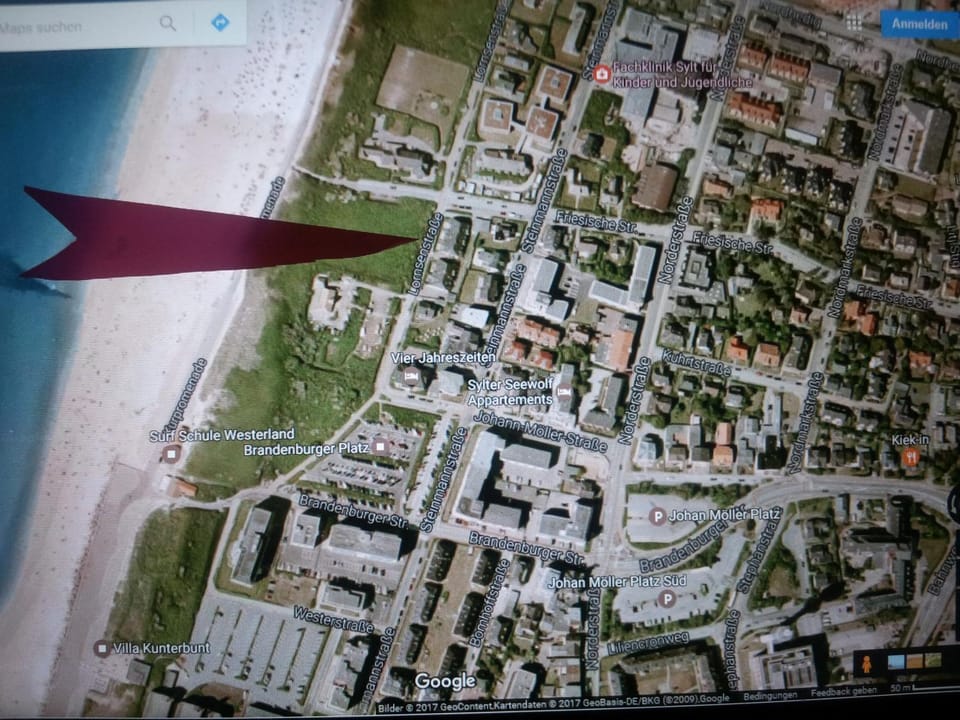Select the Kiek-in restaurant marker
Image resolution: width=960 pixels, height=720 pixels.
(910, 457)
